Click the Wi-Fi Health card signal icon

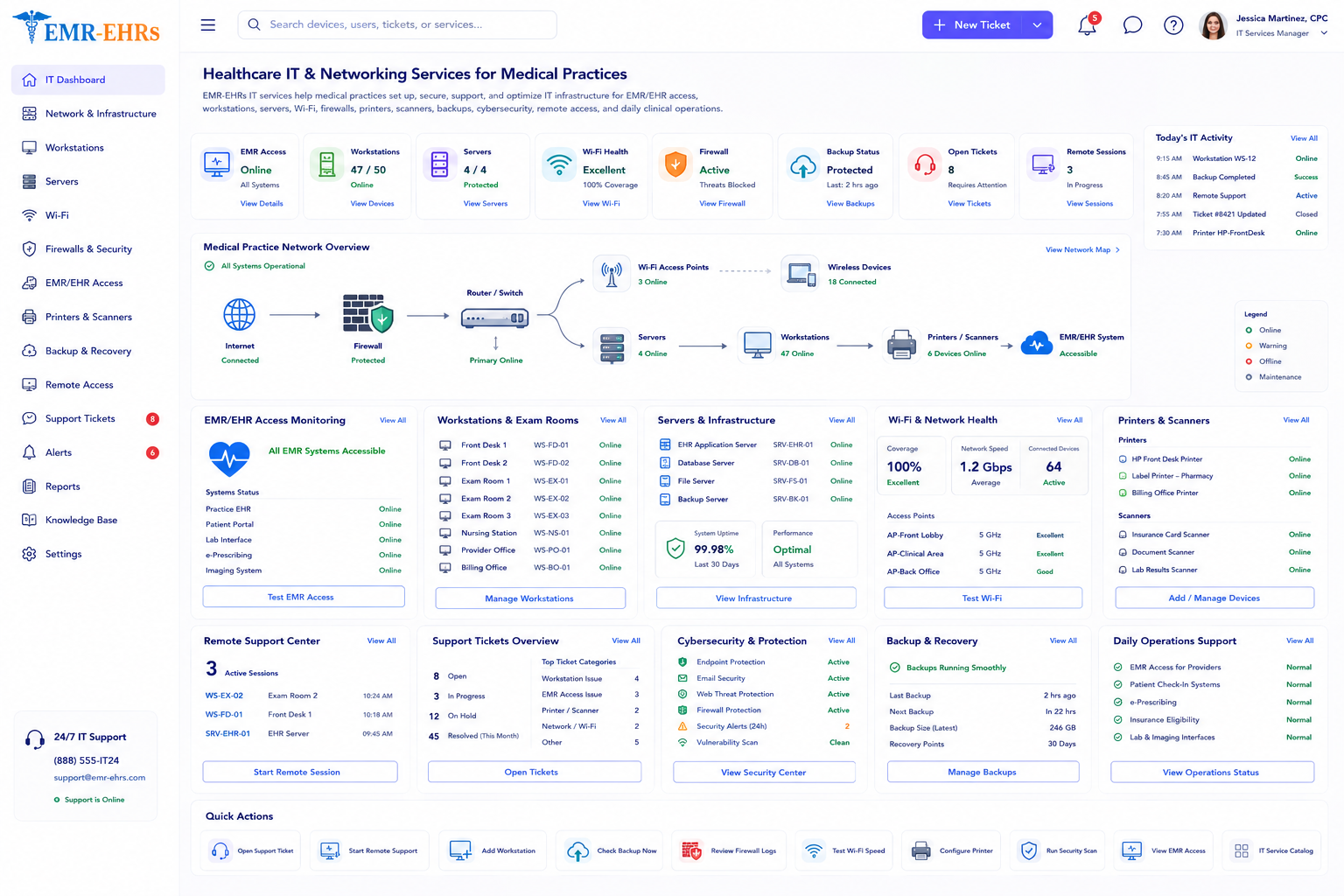tap(559, 164)
